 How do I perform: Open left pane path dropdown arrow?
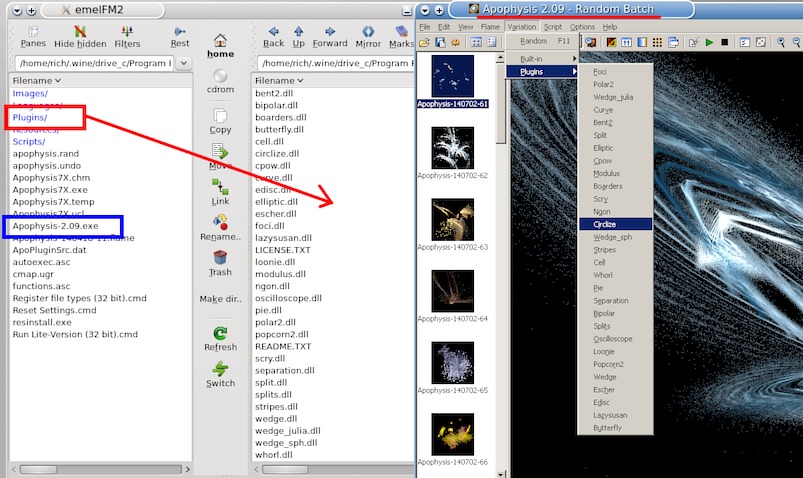184,63
